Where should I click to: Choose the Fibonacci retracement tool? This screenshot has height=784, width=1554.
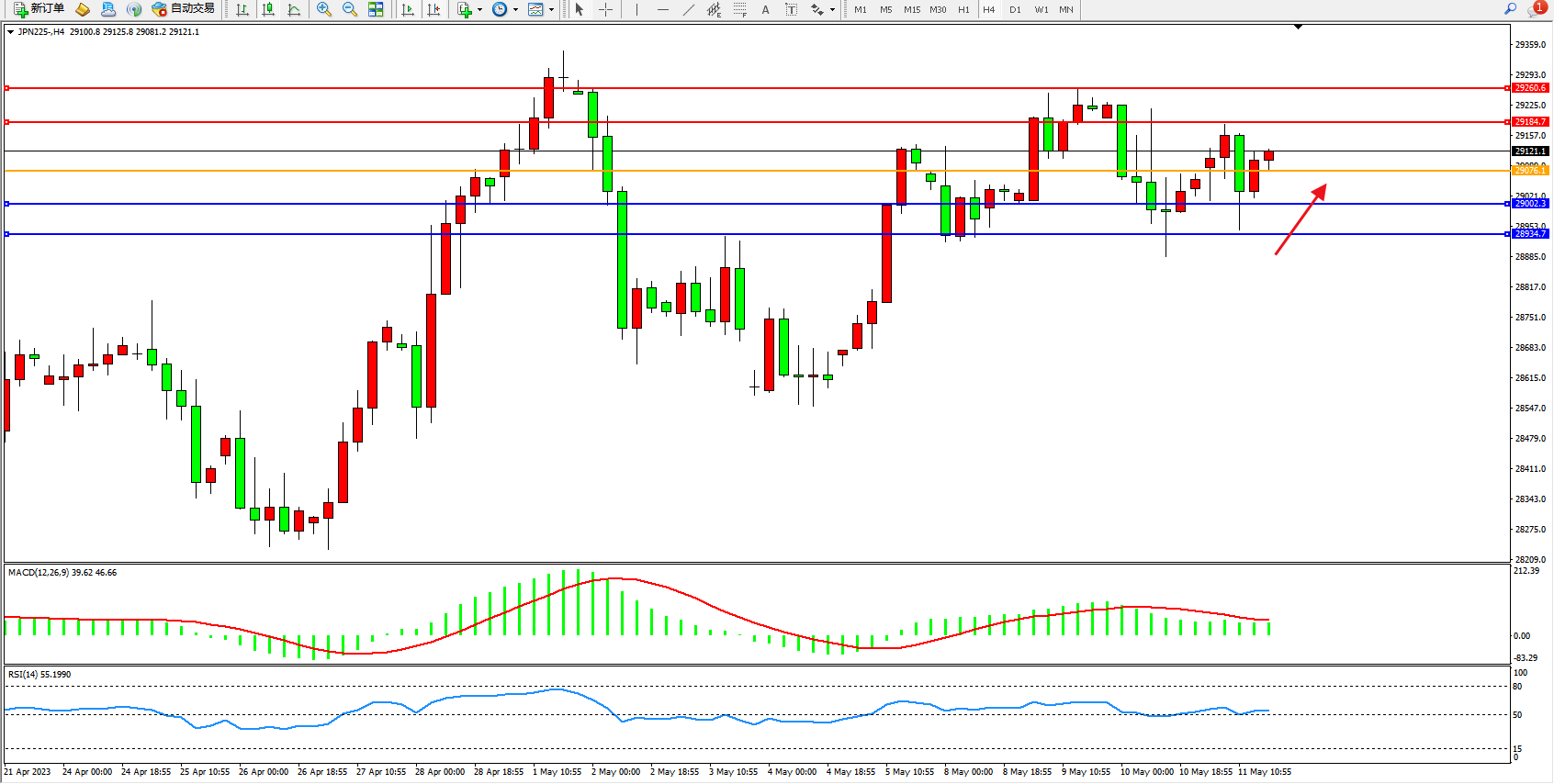coord(739,9)
